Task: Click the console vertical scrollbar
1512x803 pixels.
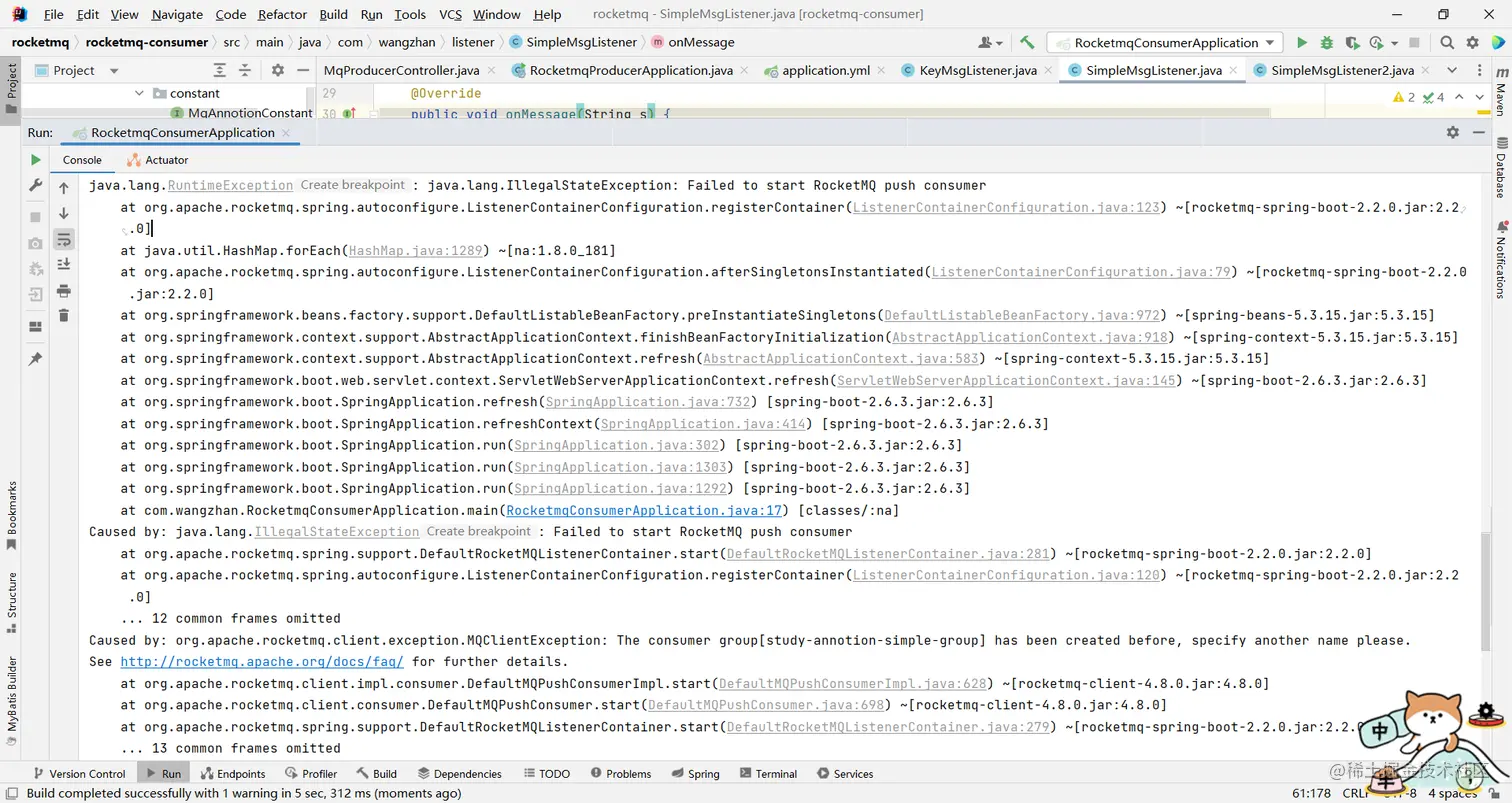Action: pos(1484,594)
